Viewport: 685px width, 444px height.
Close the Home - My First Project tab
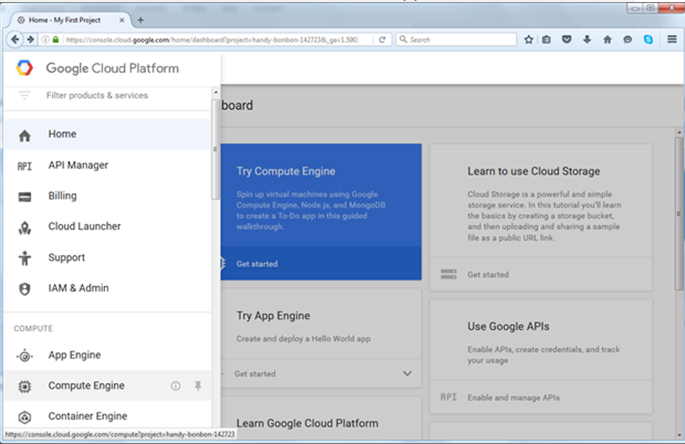pyautogui.click(x=122, y=20)
